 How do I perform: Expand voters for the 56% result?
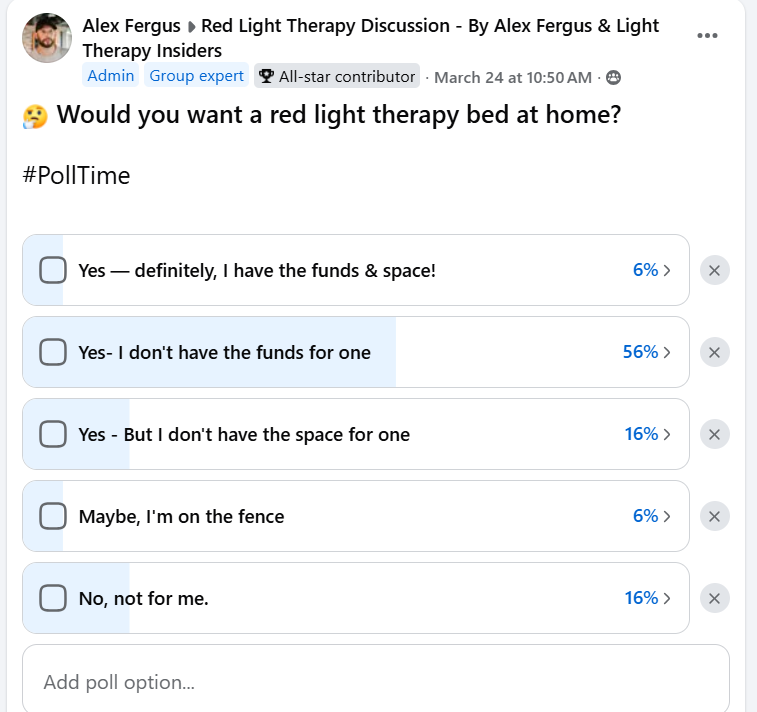pyautogui.click(x=647, y=352)
